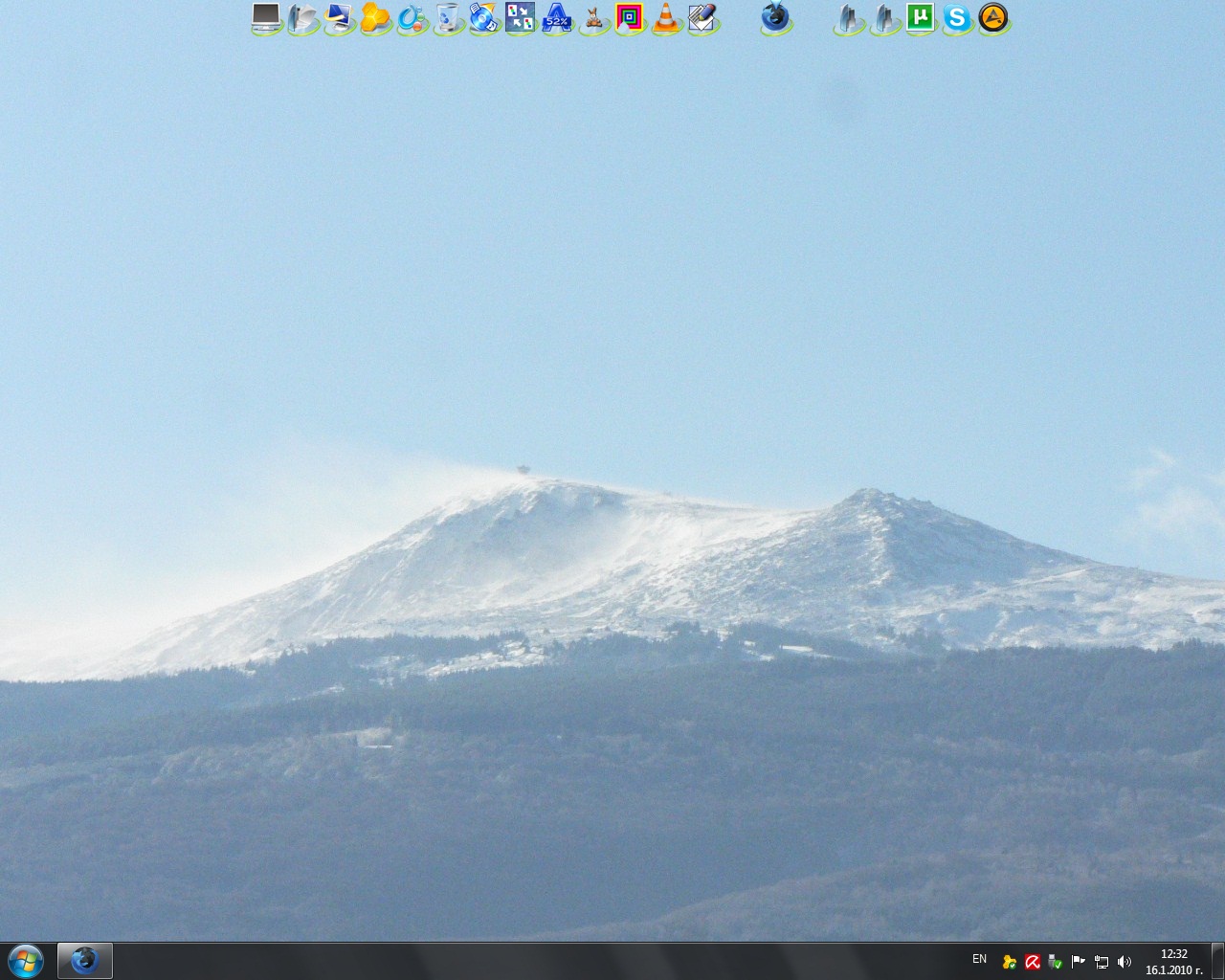Open the Recycle Bin dock icon
Viewport: 1225px width, 980px height.
(x=448, y=18)
